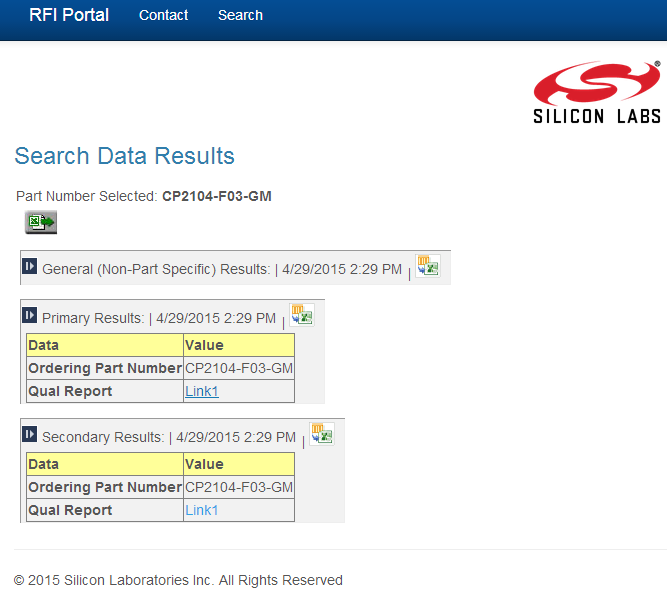Screen dimensions: 667x599
Task: Select Ordering Part Number cell in Secondary table
Action: pyautogui.click(x=104, y=487)
